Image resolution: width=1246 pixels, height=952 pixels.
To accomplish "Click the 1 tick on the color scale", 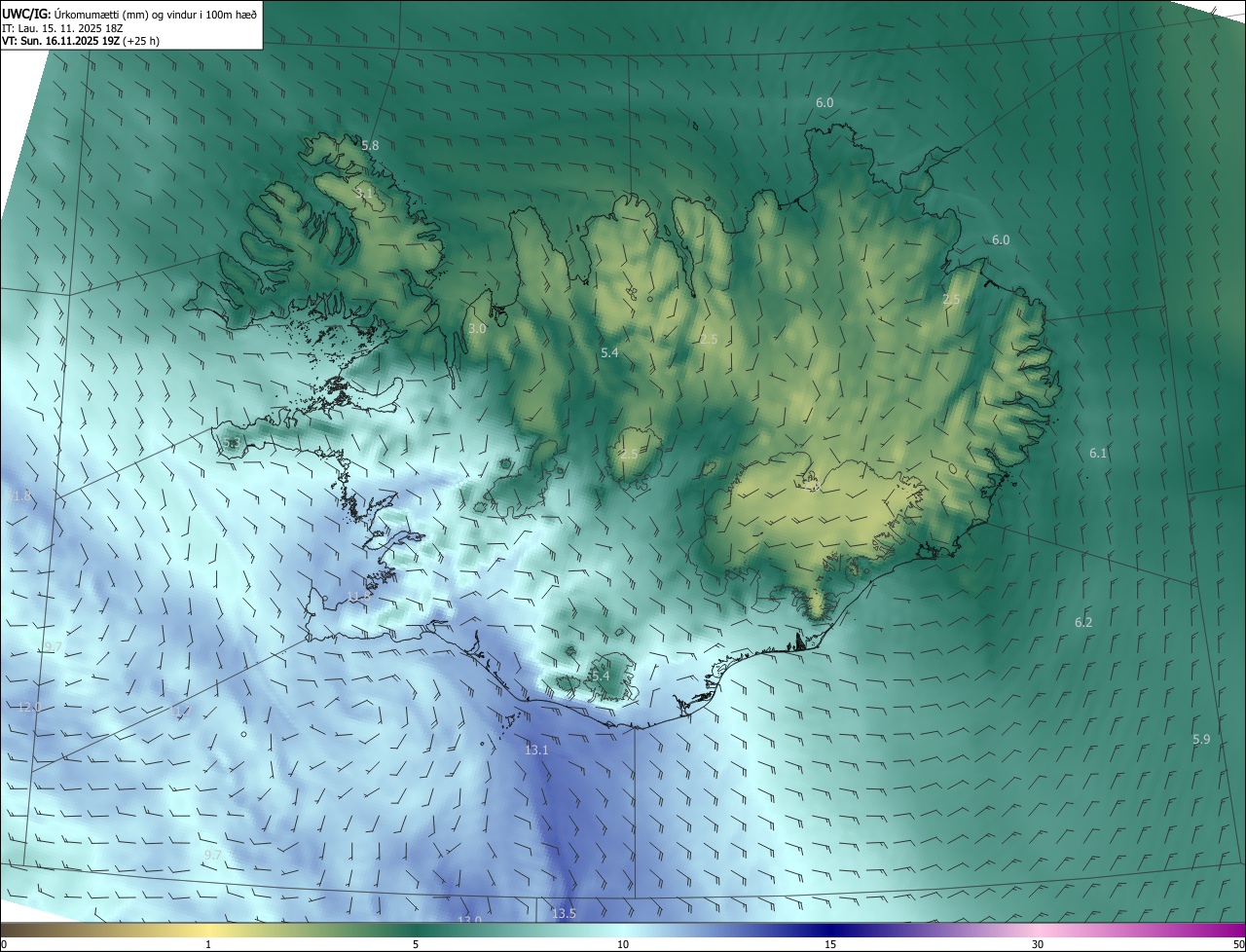I will coord(208,944).
